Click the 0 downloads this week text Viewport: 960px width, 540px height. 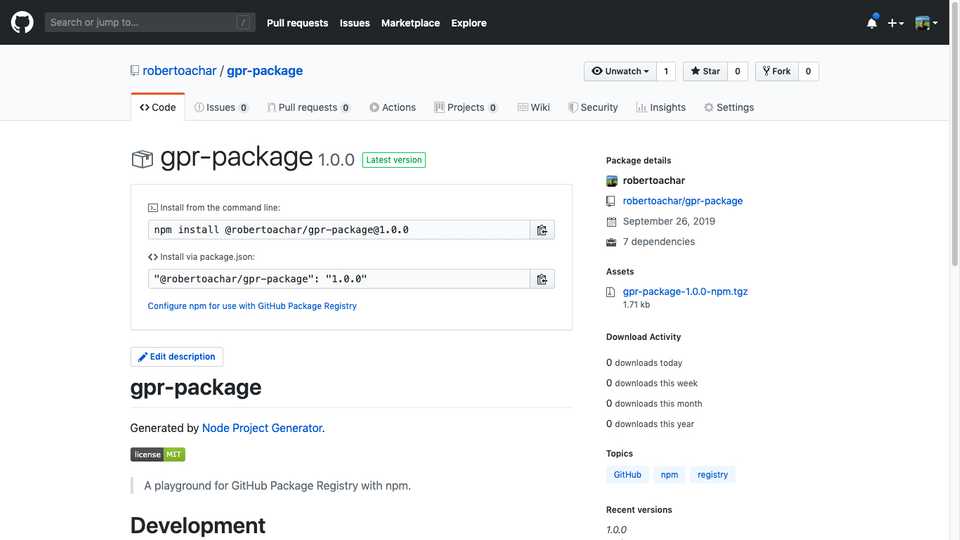(x=652, y=383)
